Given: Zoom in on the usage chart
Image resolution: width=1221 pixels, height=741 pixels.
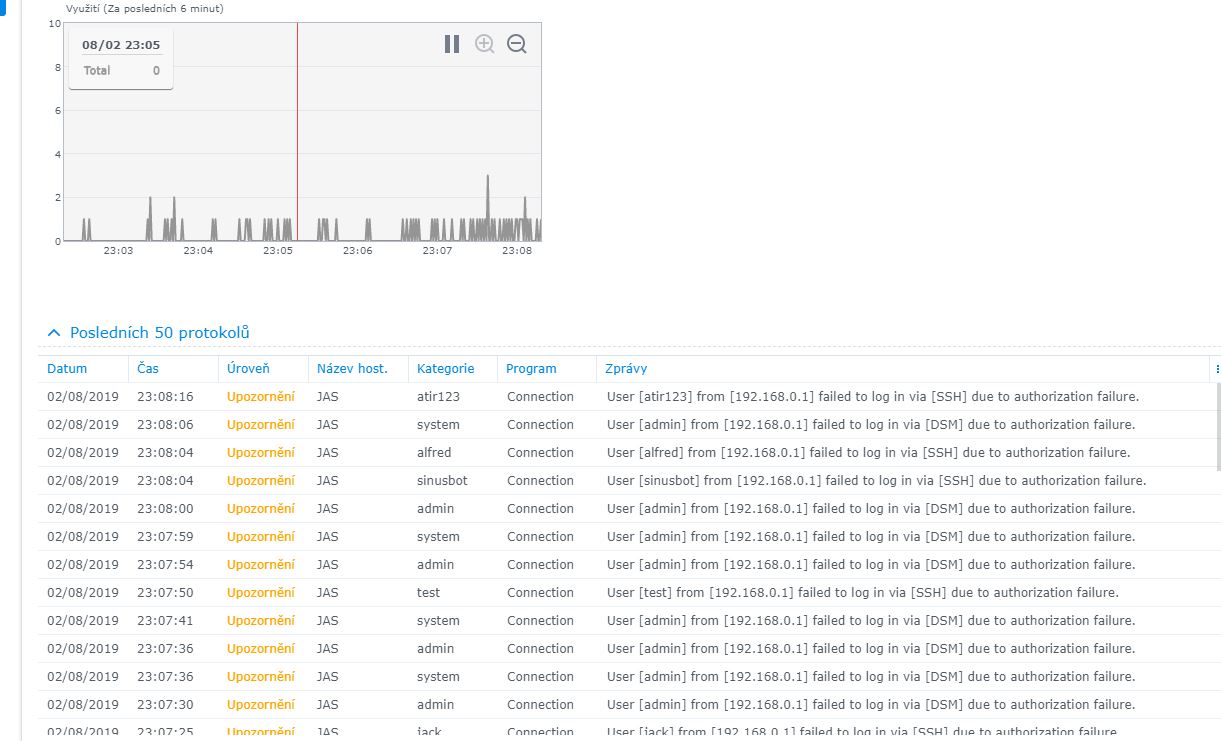Looking at the screenshot, I should (x=485, y=44).
